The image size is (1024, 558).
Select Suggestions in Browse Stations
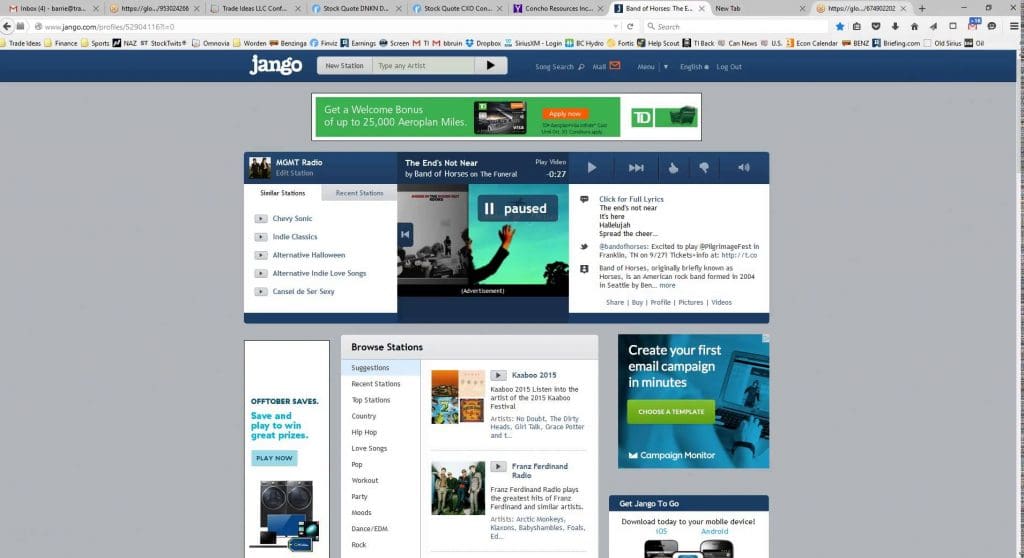381,368
